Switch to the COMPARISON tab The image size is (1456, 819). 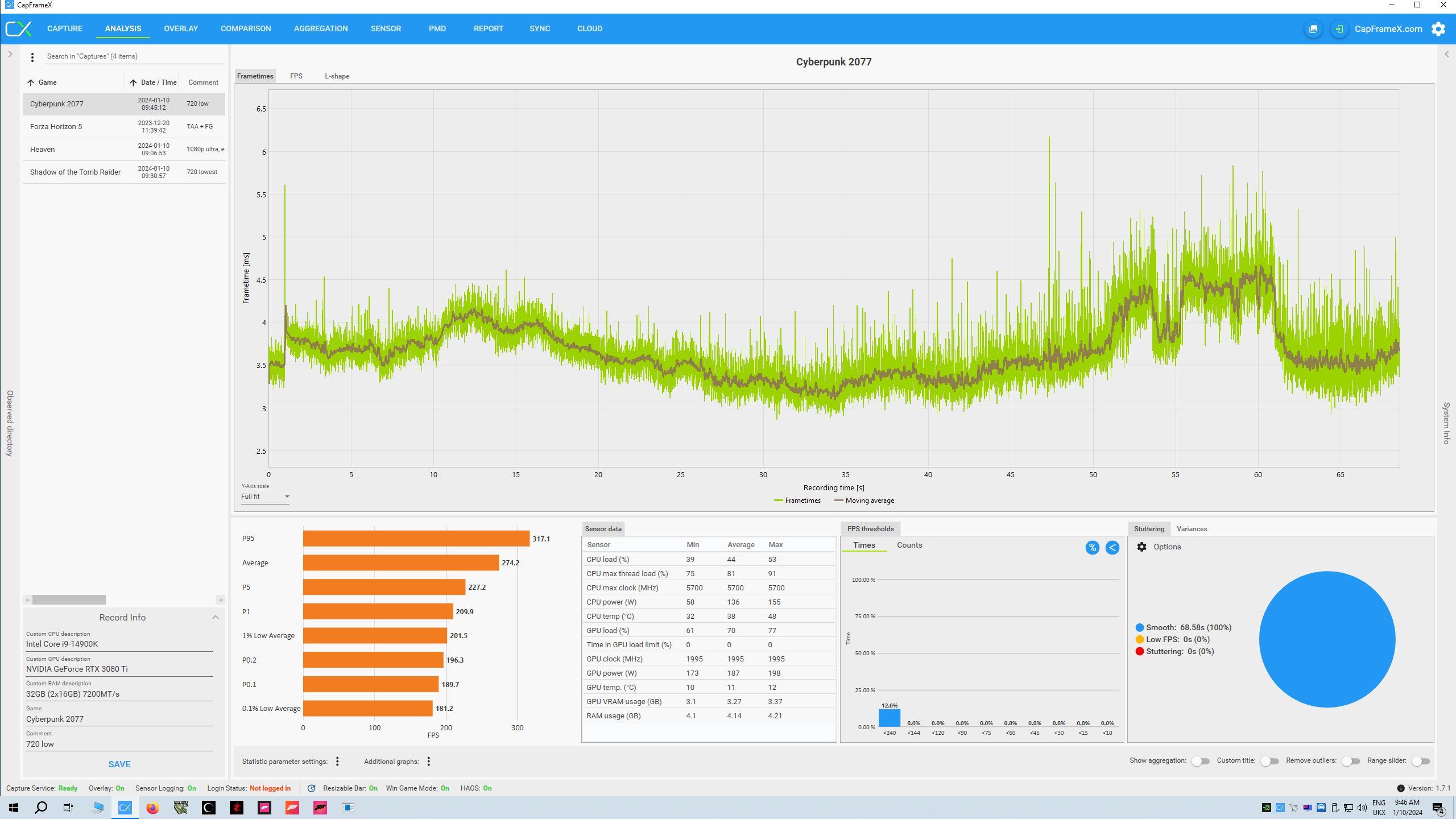[x=246, y=28]
